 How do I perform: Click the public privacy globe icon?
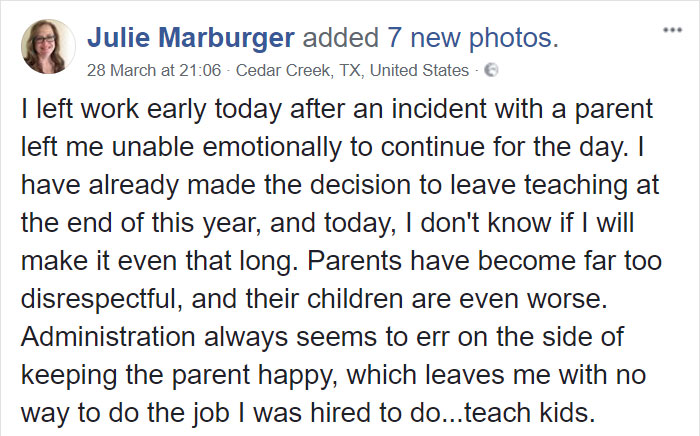tap(491, 71)
